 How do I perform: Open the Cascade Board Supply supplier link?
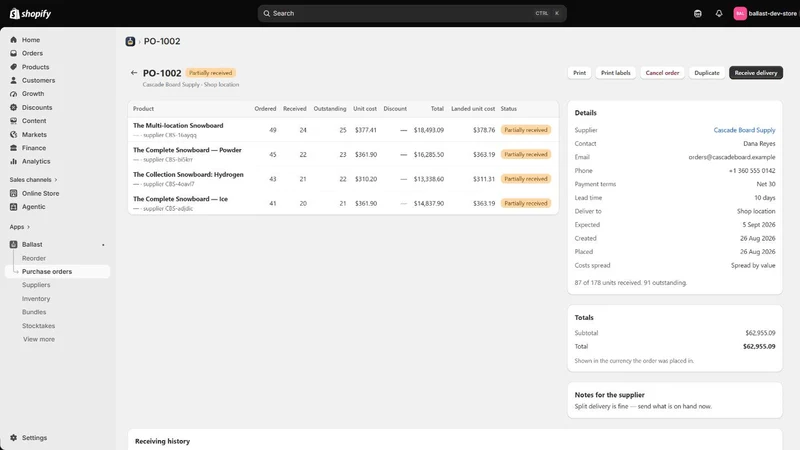(744, 130)
